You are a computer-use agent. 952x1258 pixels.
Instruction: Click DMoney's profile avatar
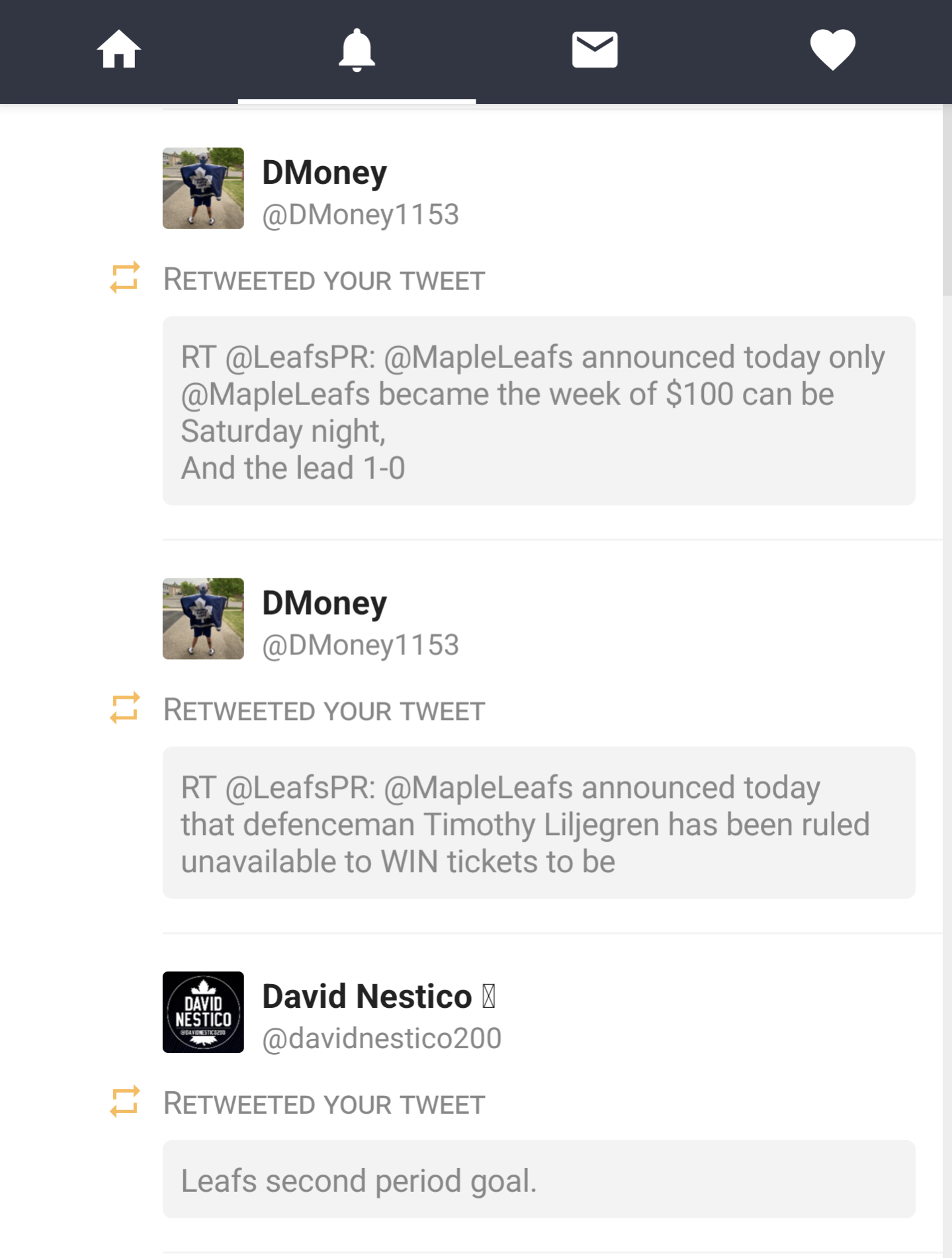click(x=202, y=188)
